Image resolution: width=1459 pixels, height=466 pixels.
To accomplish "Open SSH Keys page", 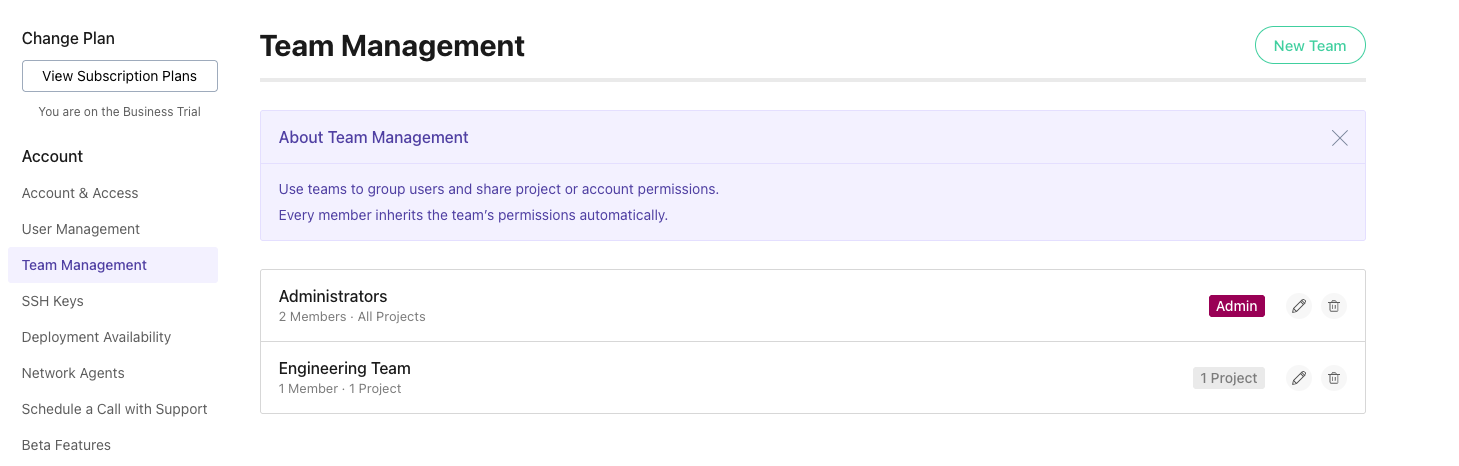I will tap(53, 301).
